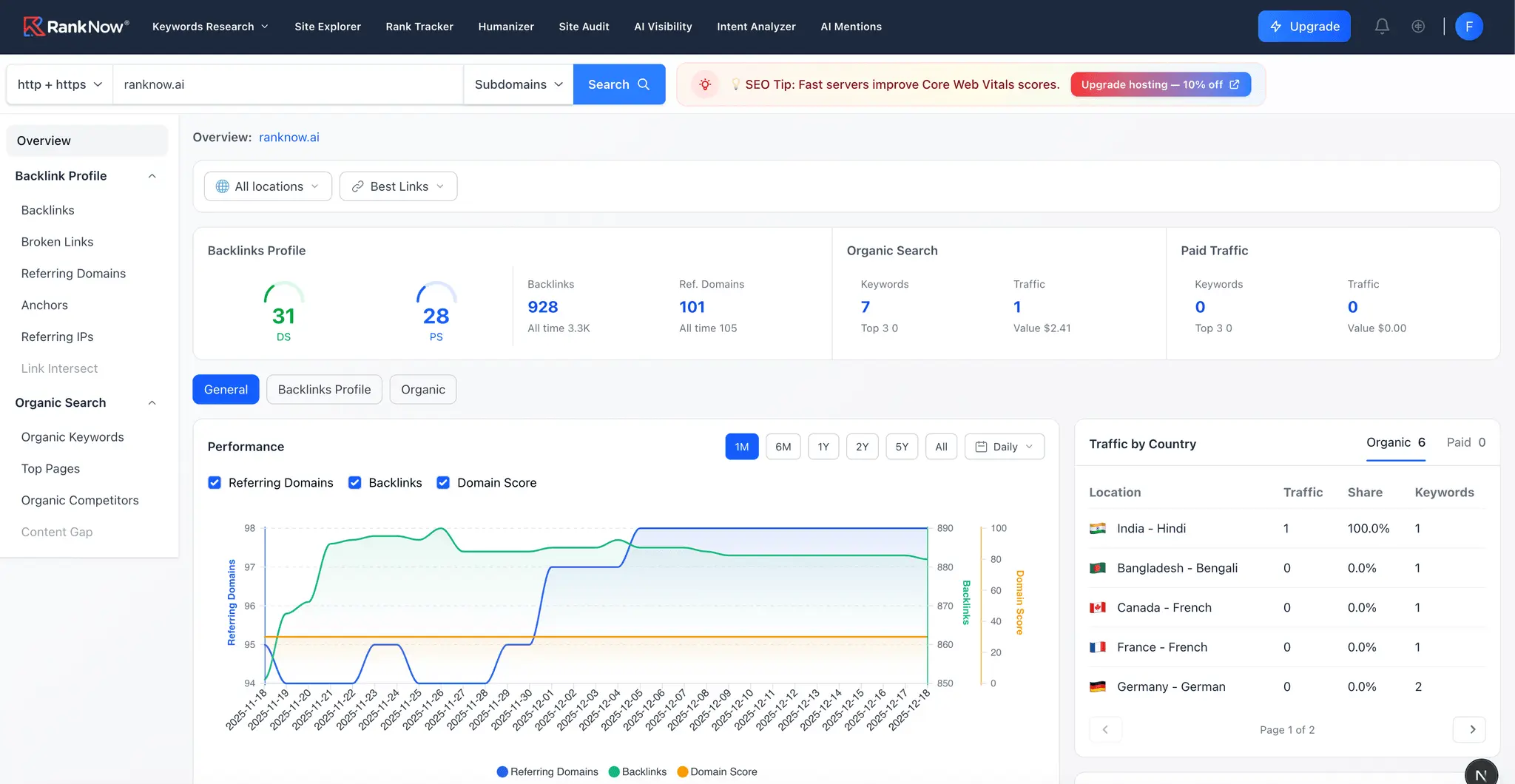1515x784 pixels.
Task: Open Rank Tracker in top navigation
Action: (x=419, y=27)
